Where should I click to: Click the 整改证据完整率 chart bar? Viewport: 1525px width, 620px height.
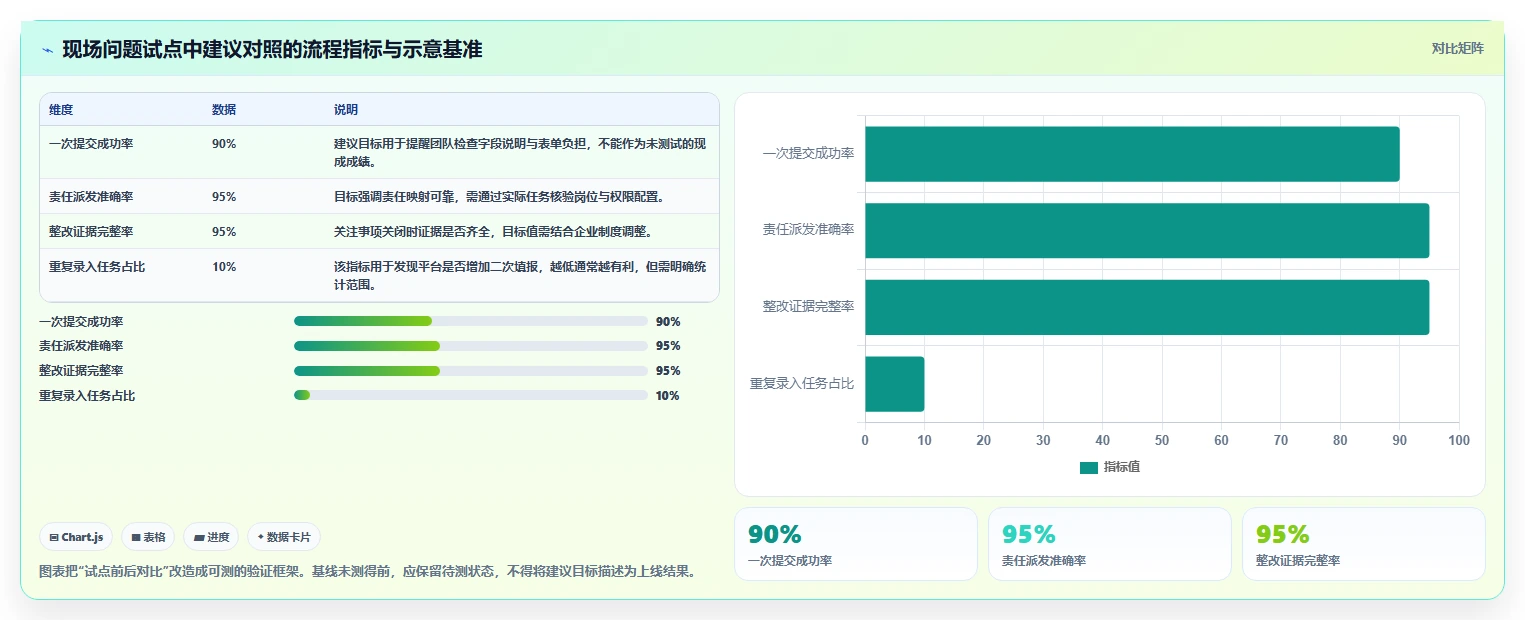(1147, 307)
